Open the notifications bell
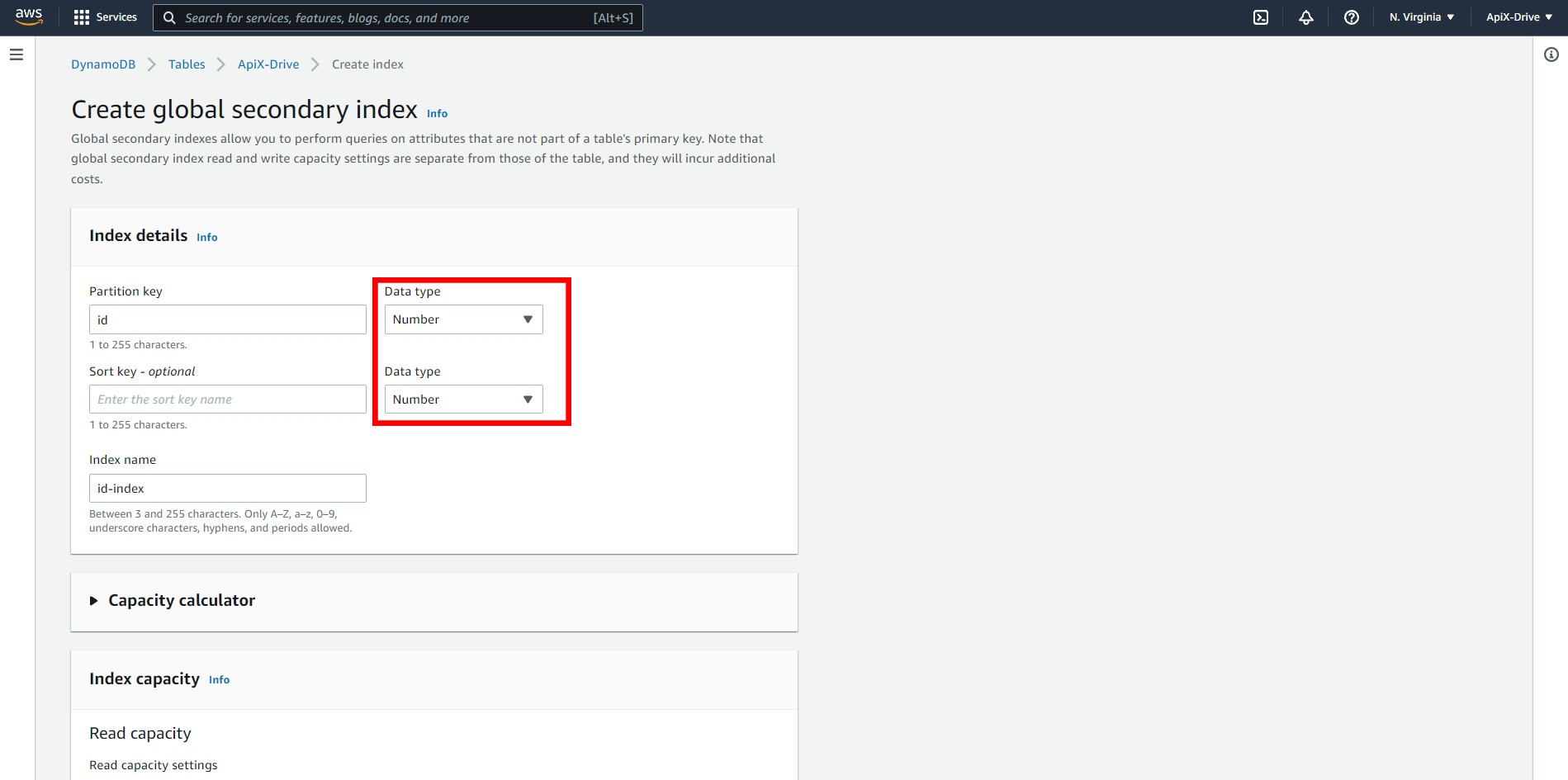The image size is (1568, 780). pyautogui.click(x=1306, y=17)
